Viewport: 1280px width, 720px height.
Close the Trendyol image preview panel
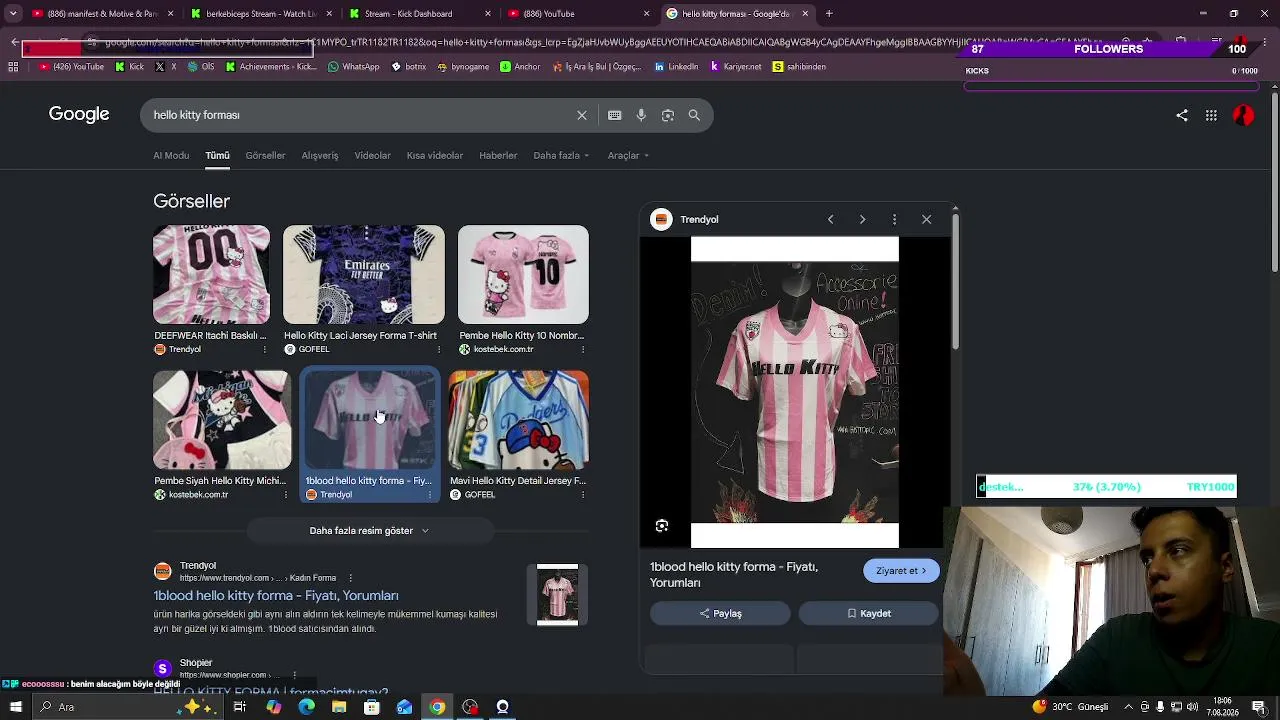click(926, 219)
